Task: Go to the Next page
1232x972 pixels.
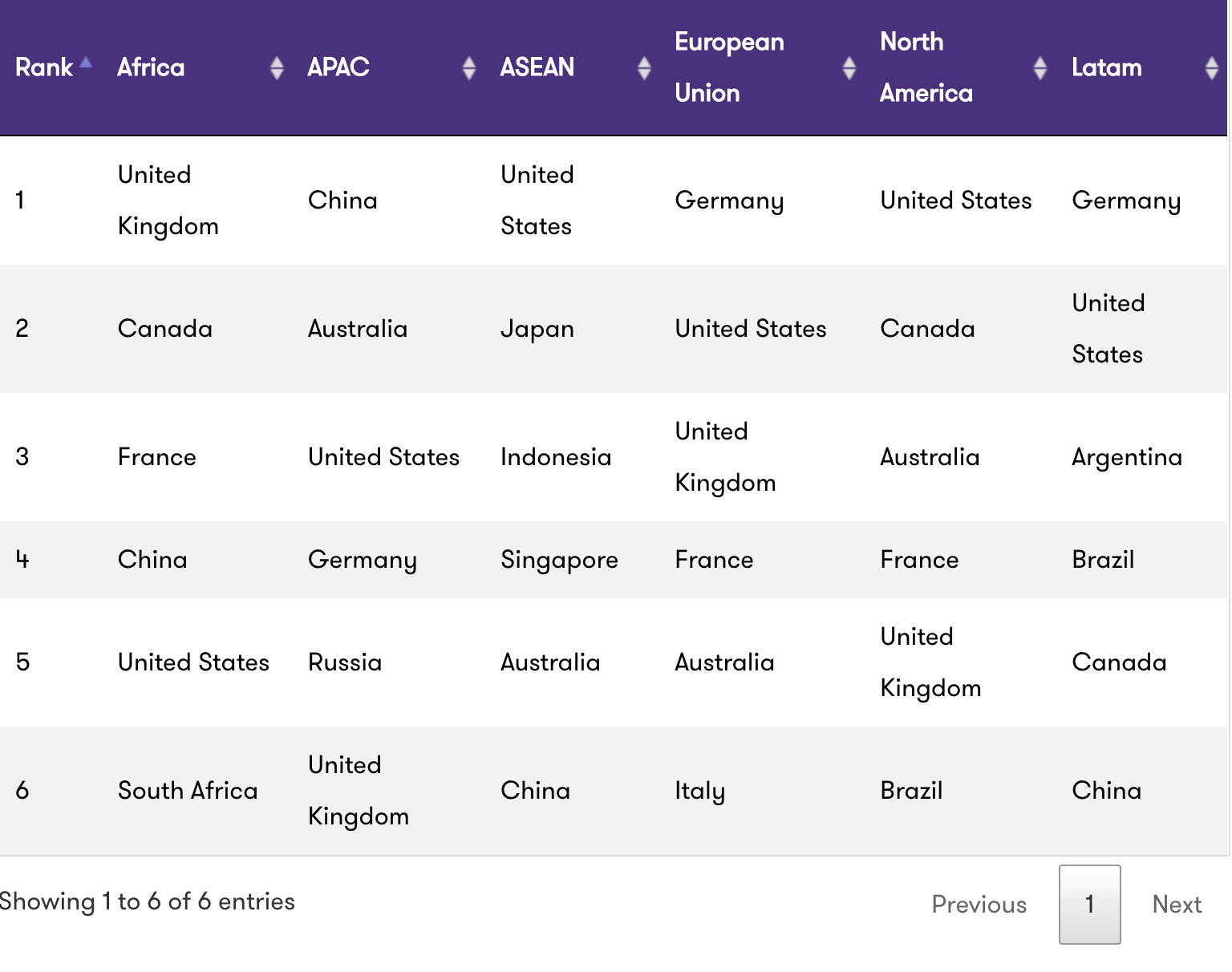Action: 1177,905
